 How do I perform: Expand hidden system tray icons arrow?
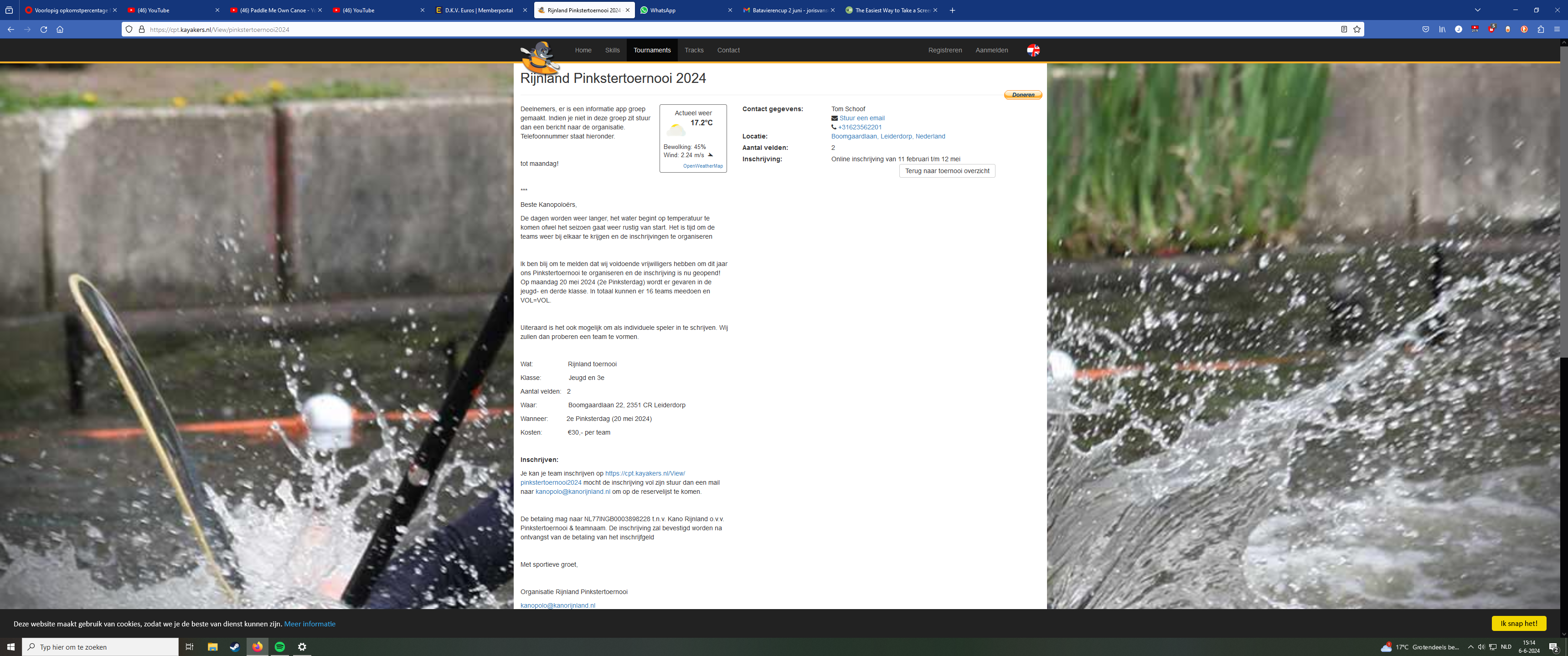click(1470, 647)
